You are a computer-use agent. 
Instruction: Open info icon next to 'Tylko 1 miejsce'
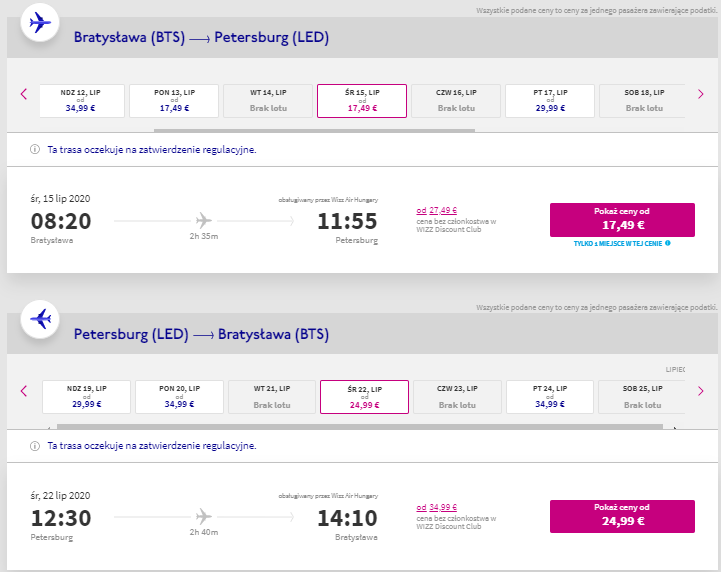(x=668, y=243)
